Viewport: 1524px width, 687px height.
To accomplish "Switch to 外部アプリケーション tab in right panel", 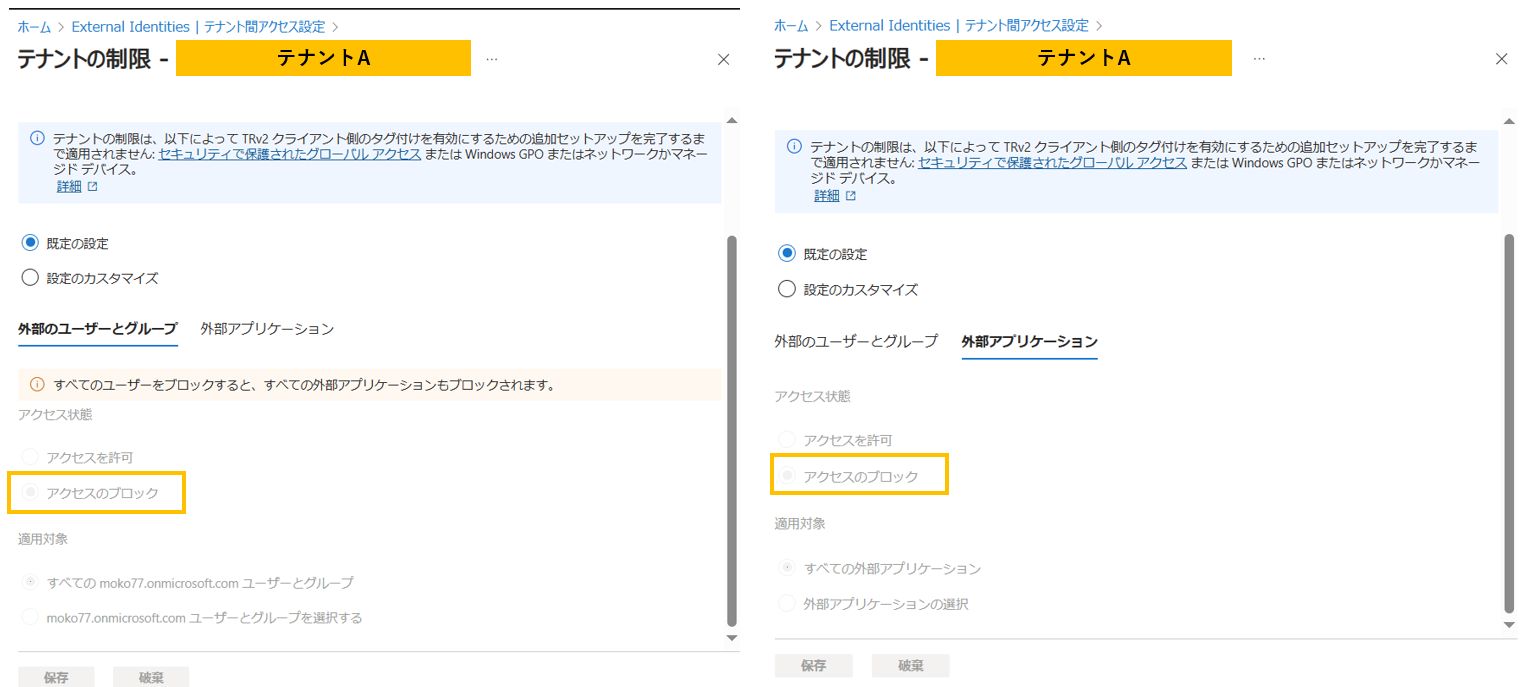I will (x=1030, y=342).
